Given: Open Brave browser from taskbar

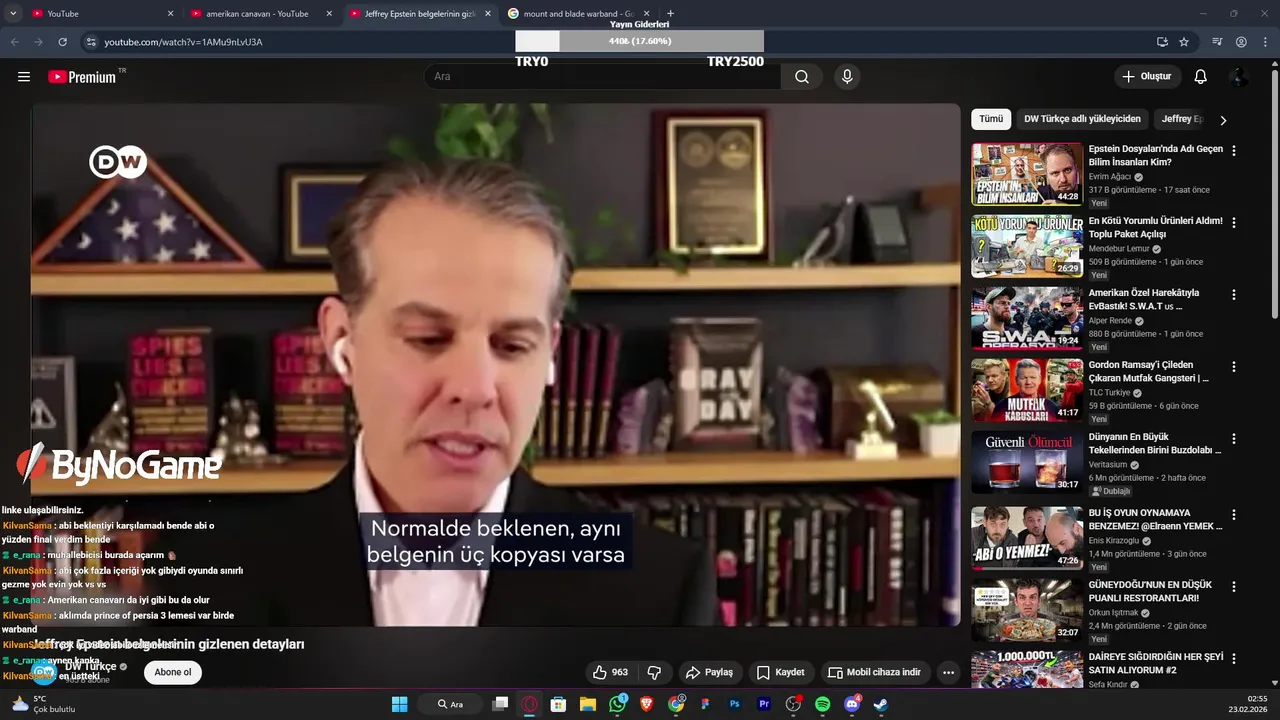Looking at the screenshot, I should (647, 704).
